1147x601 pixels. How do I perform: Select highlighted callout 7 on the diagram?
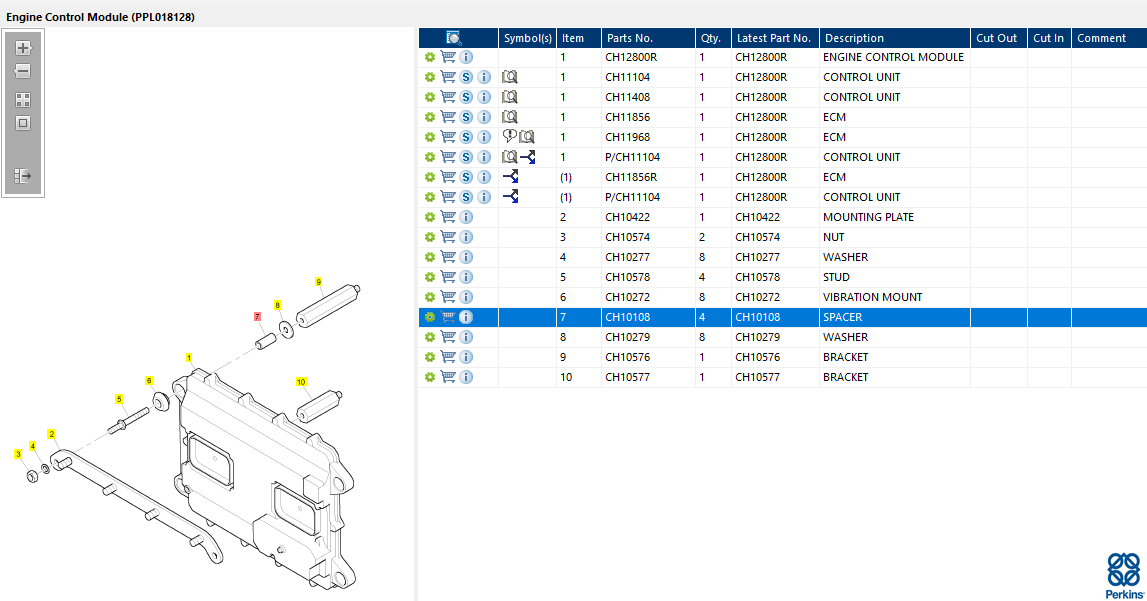[x=257, y=317]
